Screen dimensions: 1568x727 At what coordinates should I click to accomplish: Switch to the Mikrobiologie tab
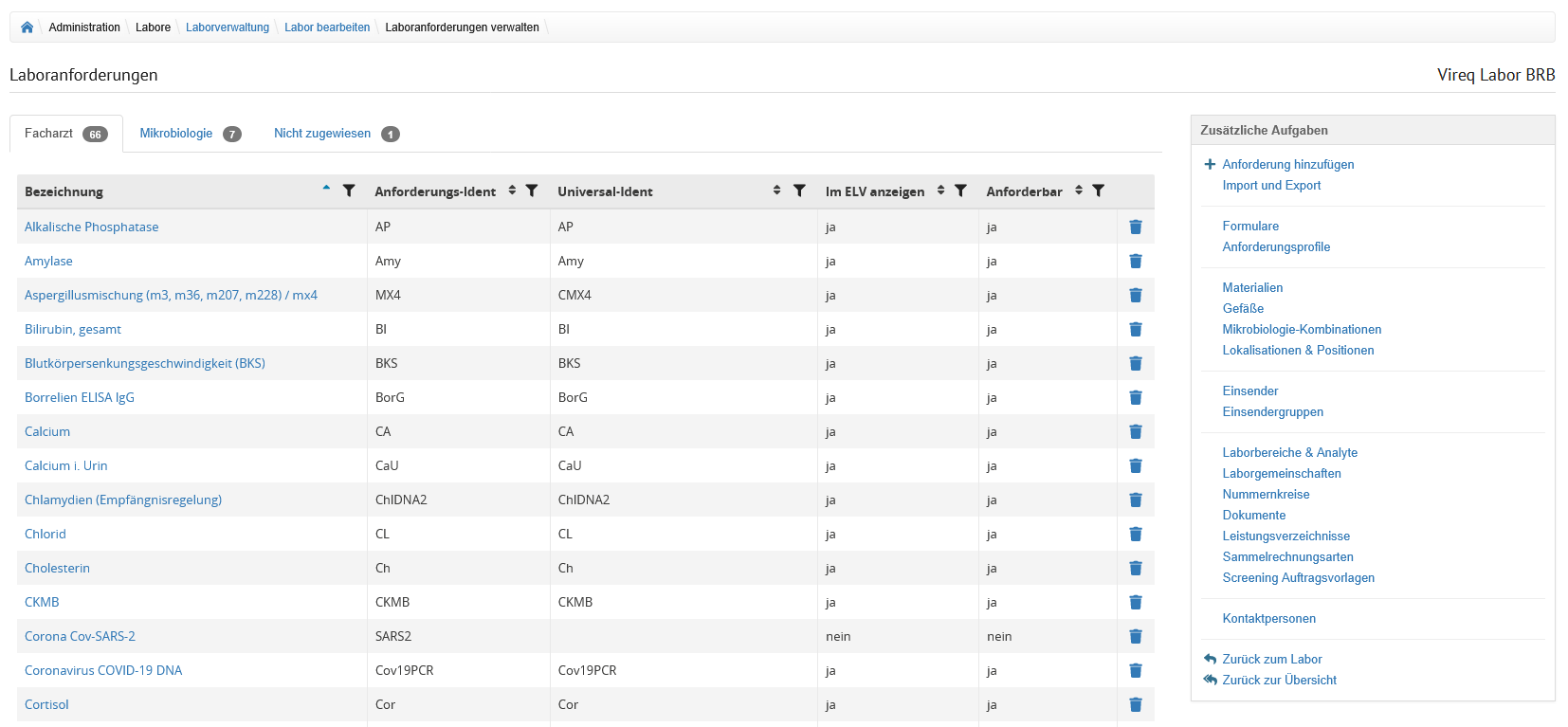pos(176,134)
